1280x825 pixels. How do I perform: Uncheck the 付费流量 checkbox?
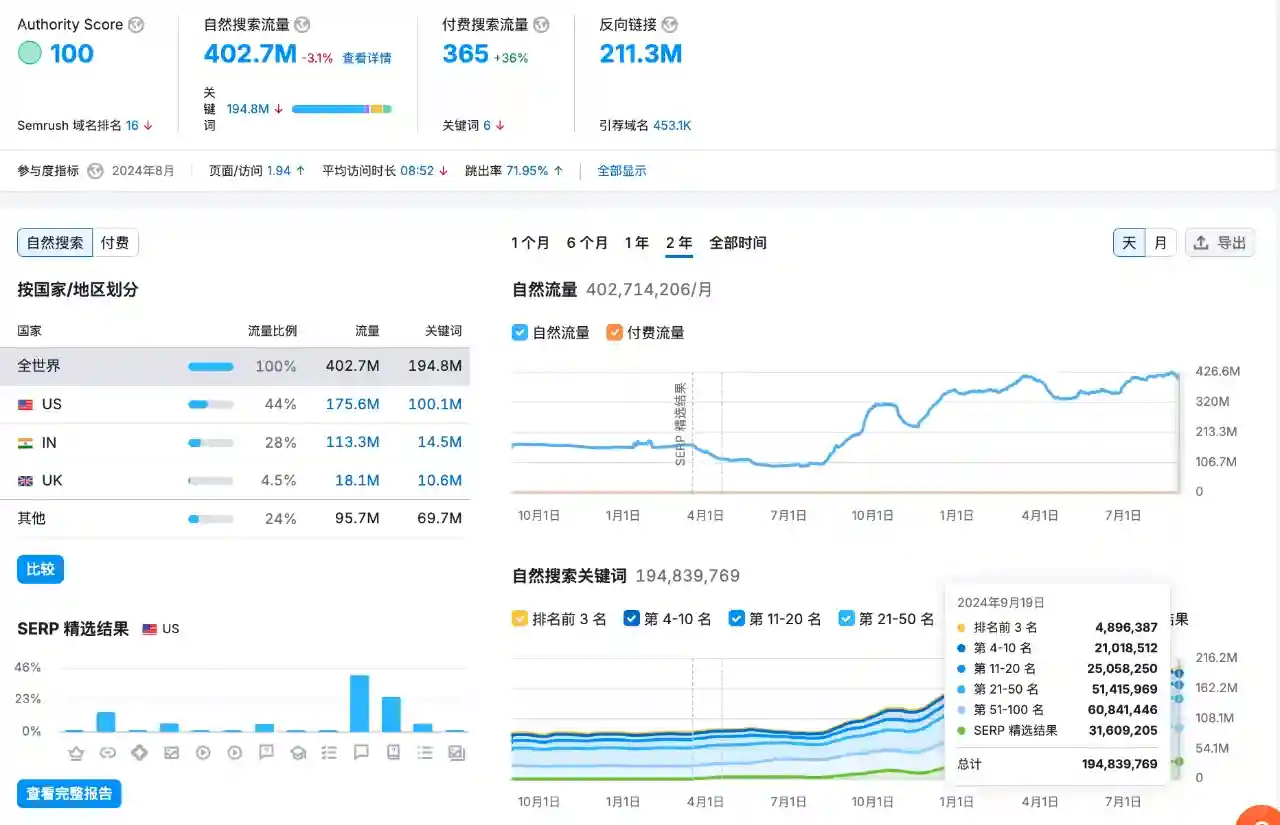coord(617,332)
